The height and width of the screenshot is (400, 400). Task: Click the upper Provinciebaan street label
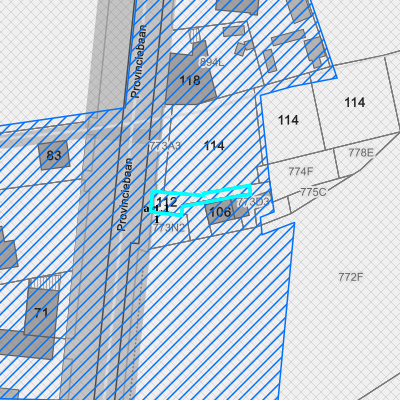click(x=139, y=61)
